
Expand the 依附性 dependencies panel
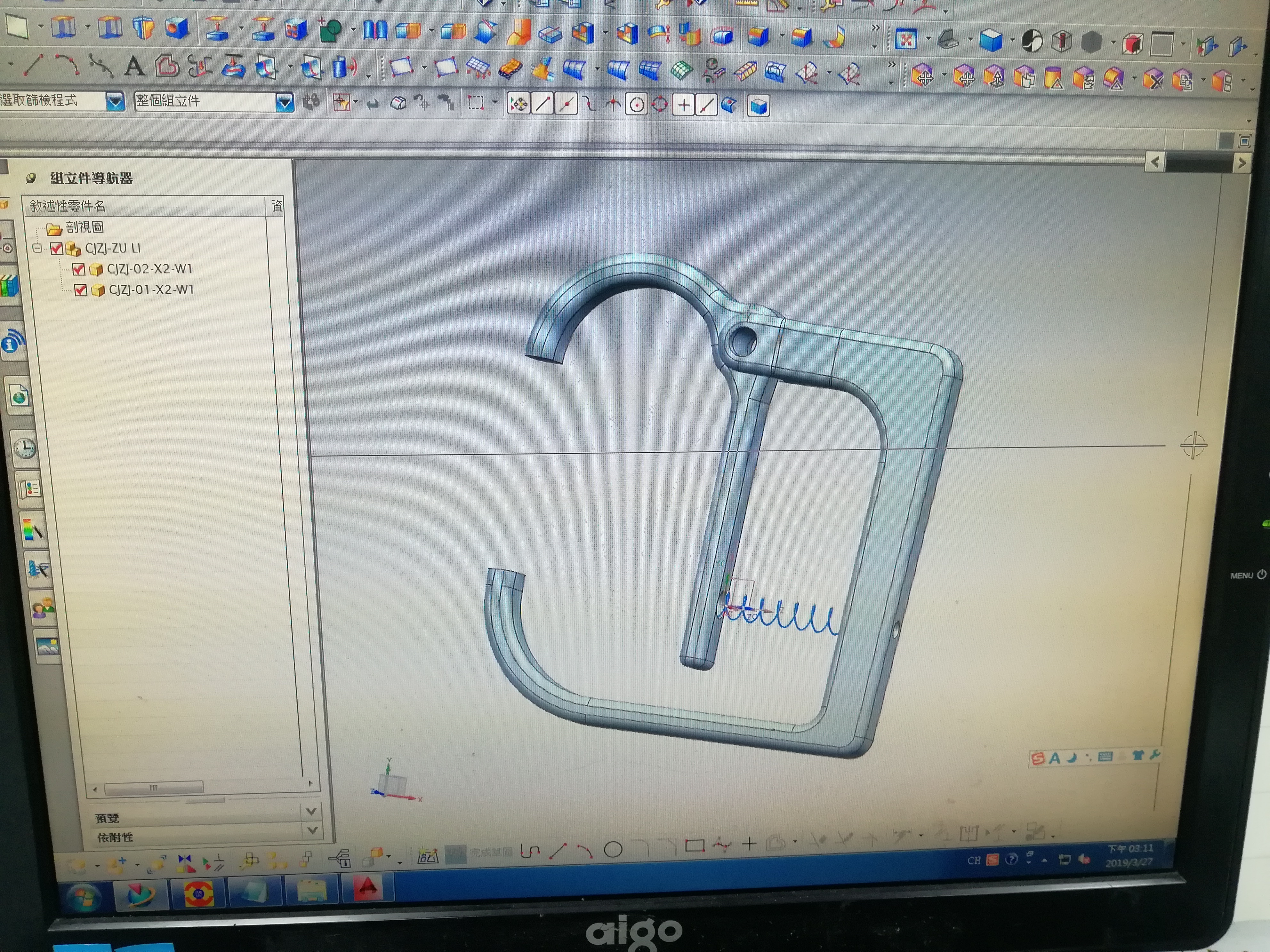pos(312,830)
